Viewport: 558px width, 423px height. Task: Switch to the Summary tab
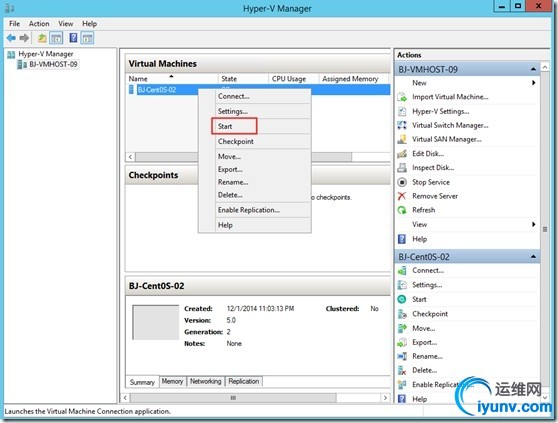click(142, 382)
